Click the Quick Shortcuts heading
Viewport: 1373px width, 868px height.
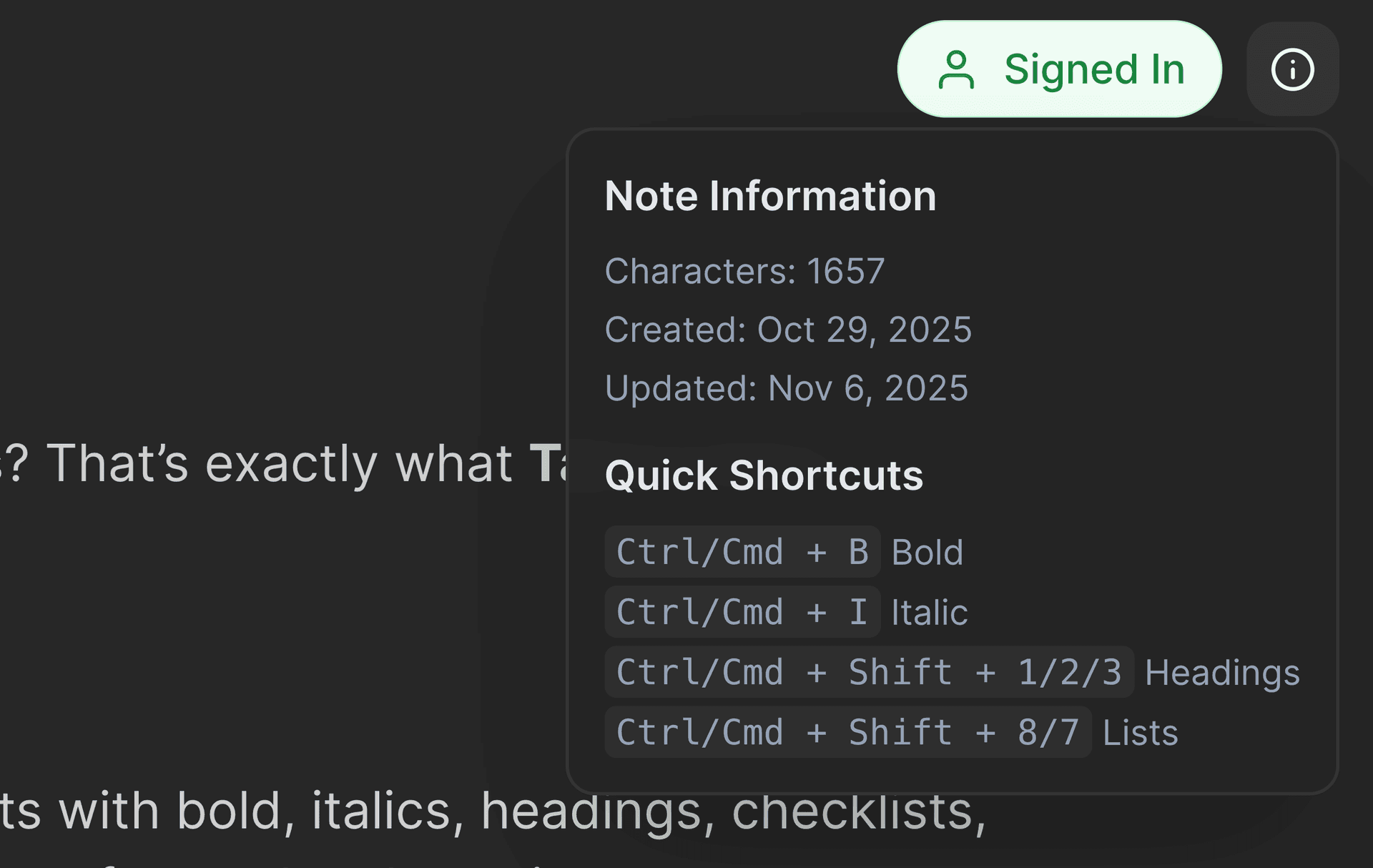point(764,474)
